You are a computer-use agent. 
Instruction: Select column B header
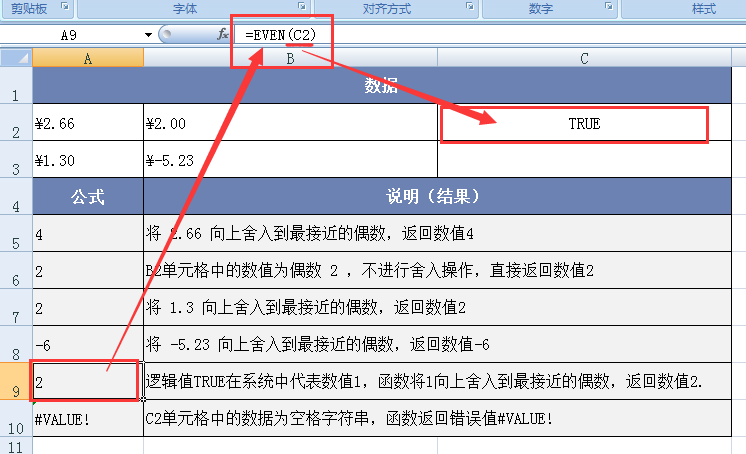pos(290,58)
